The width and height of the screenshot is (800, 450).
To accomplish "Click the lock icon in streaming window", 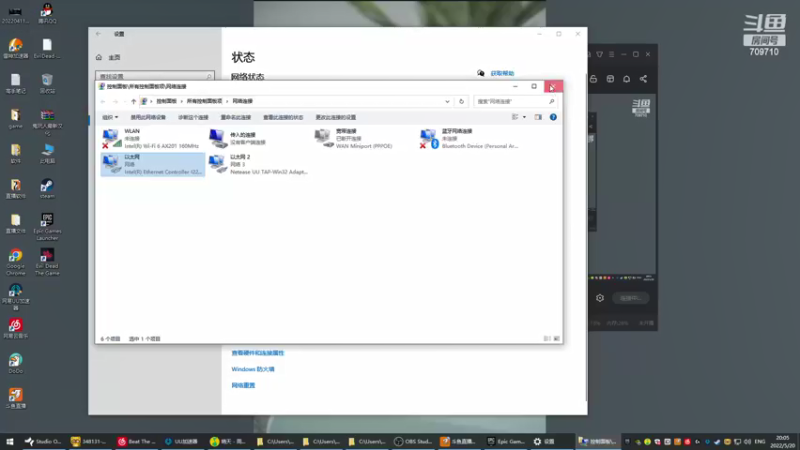I will 593,79.
